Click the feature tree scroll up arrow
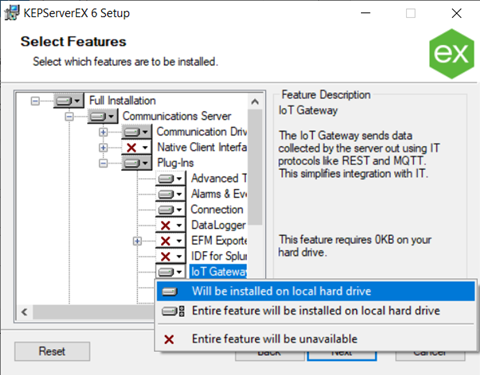Image resolution: width=480 pixels, height=375 pixels. click(255, 101)
